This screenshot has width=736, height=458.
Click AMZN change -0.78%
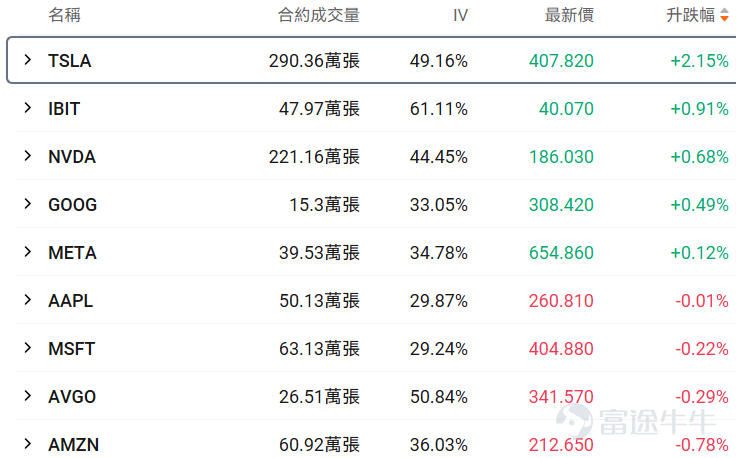pos(702,444)
